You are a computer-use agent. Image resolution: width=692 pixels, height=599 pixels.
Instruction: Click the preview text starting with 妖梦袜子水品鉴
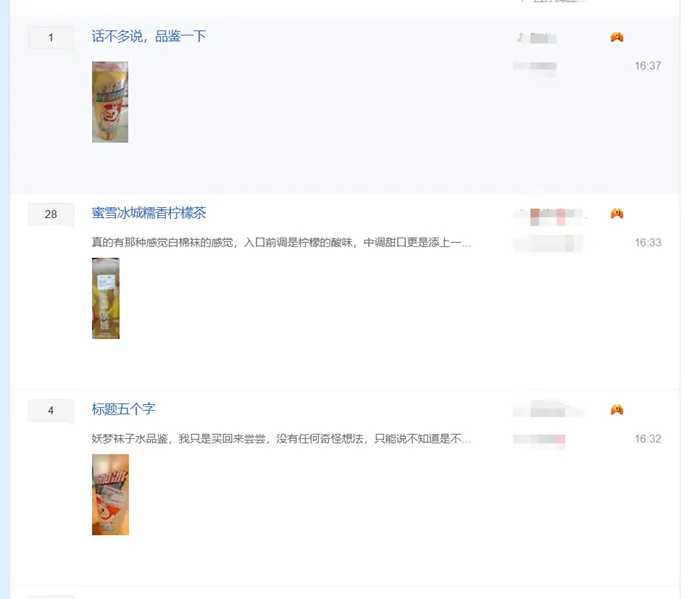tap(281, 439)
